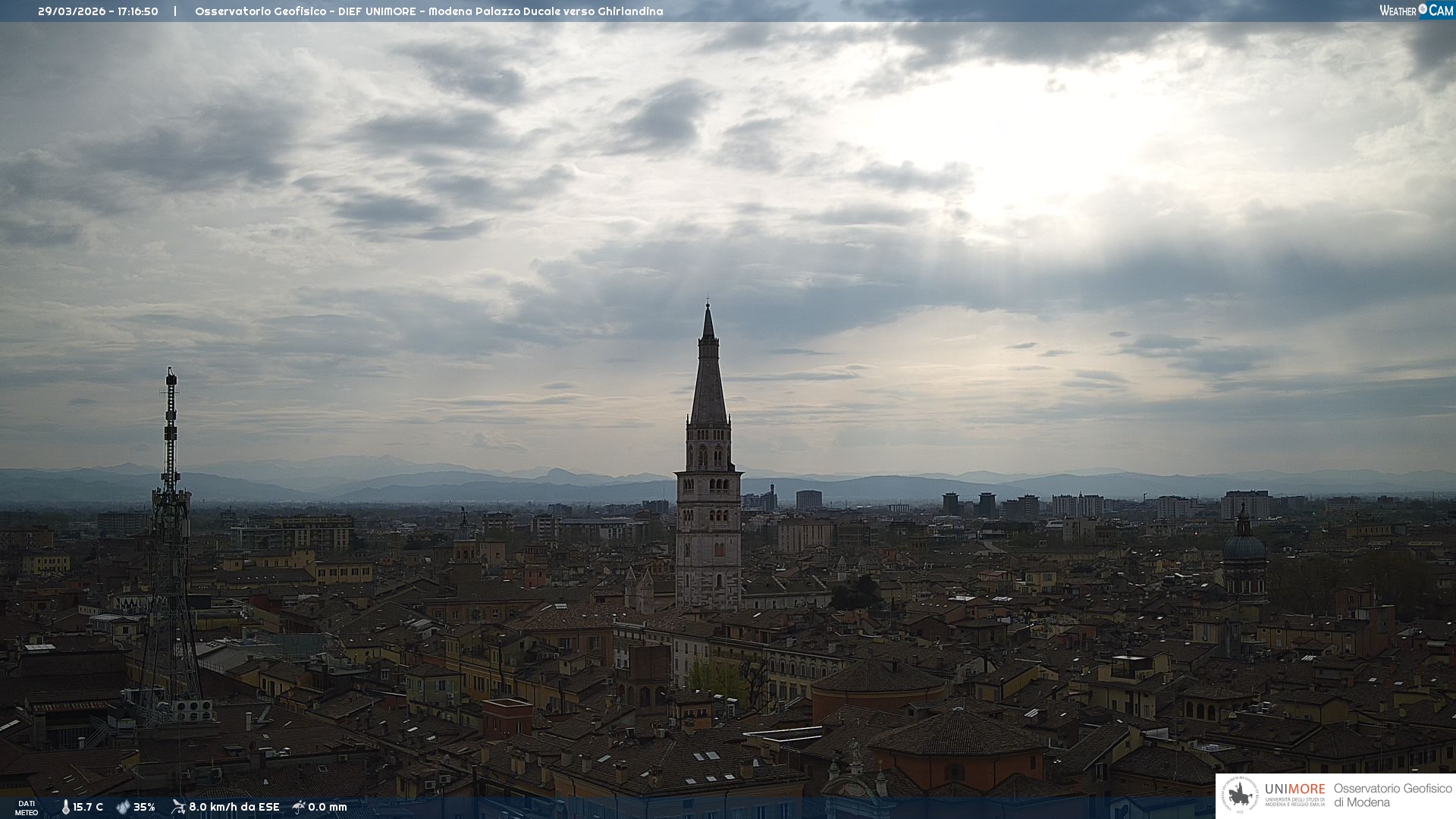
Task: Click the Osservatorio Geofisico camera title text
Action: pos(428,11)
